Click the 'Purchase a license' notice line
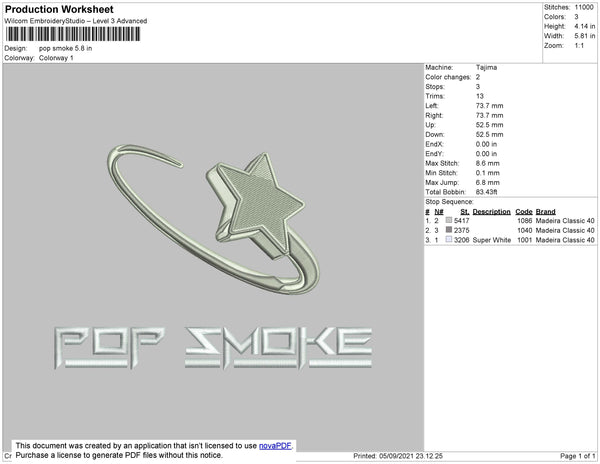Viewport: 600px width, 464px height. [x=119, y=455]
